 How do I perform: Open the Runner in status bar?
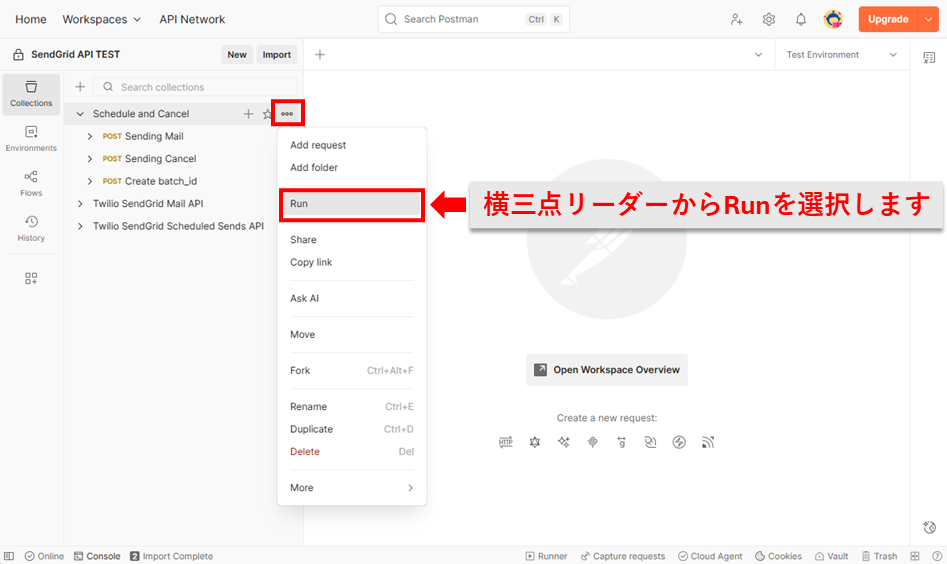point(546,556)
